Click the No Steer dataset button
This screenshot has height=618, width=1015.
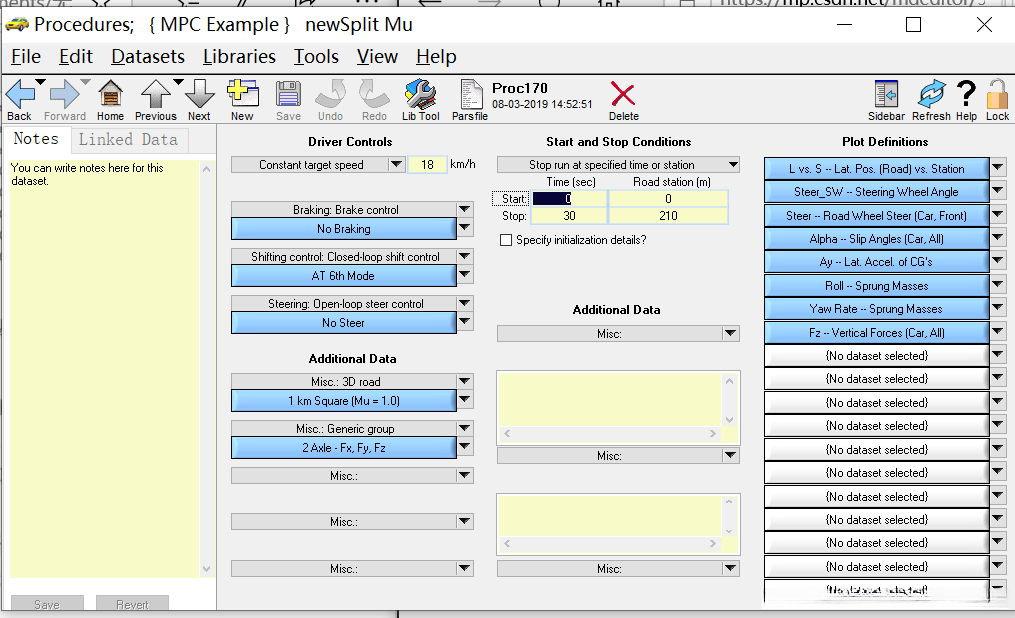343,323
